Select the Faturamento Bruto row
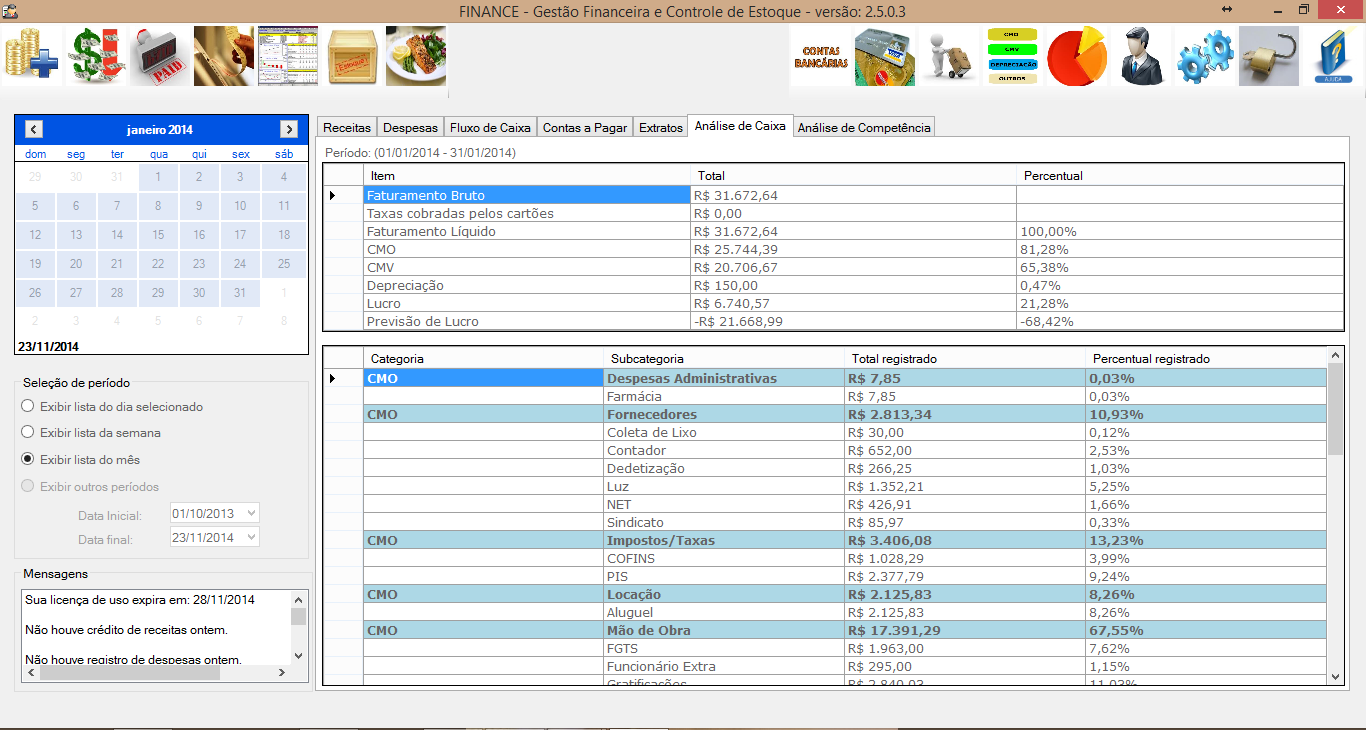The image size is (1366, 730). pos(833,195)
